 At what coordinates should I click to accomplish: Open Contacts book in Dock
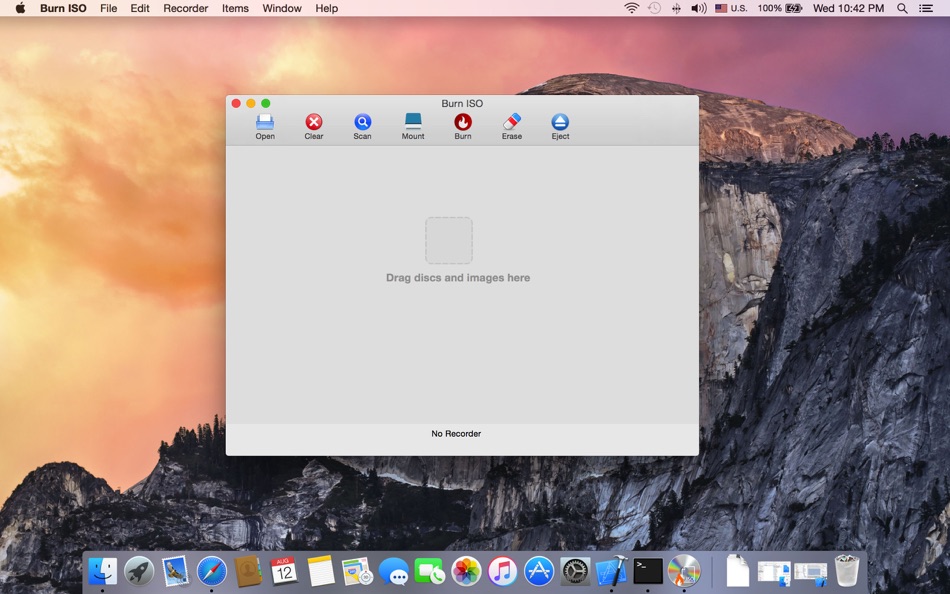(248, 571)
